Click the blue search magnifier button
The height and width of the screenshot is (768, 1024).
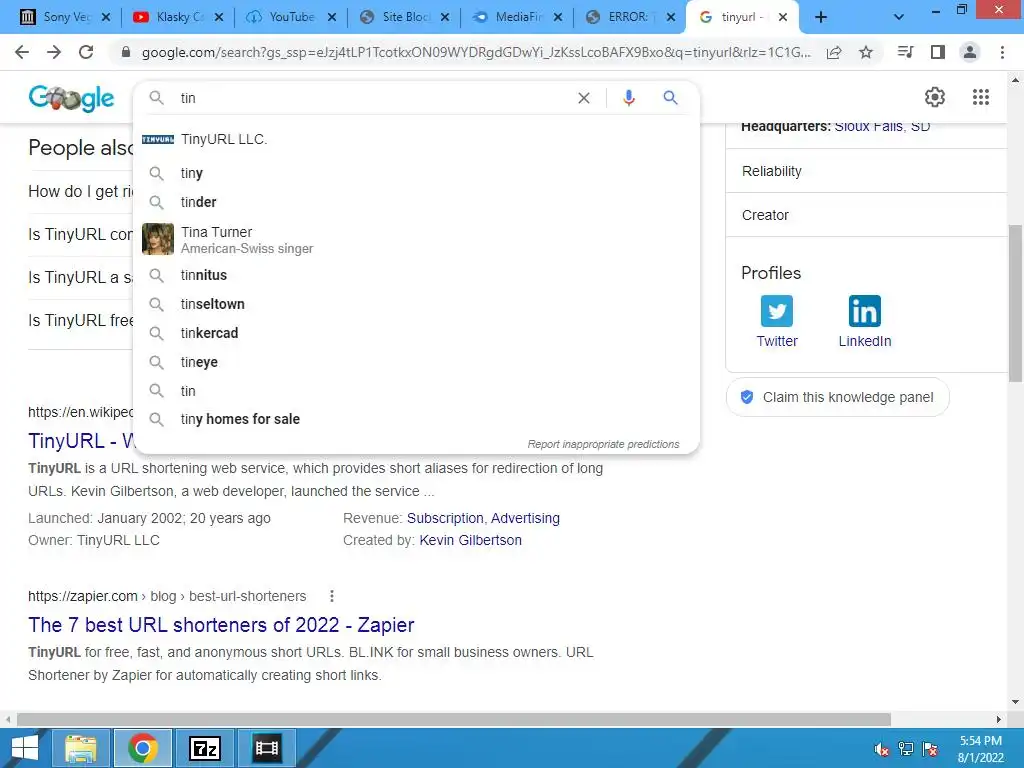click(670, 98)
